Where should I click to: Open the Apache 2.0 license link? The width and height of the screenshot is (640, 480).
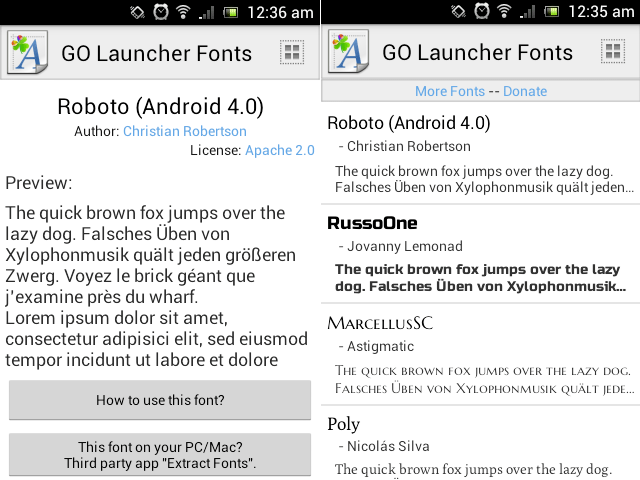[280, 150]
